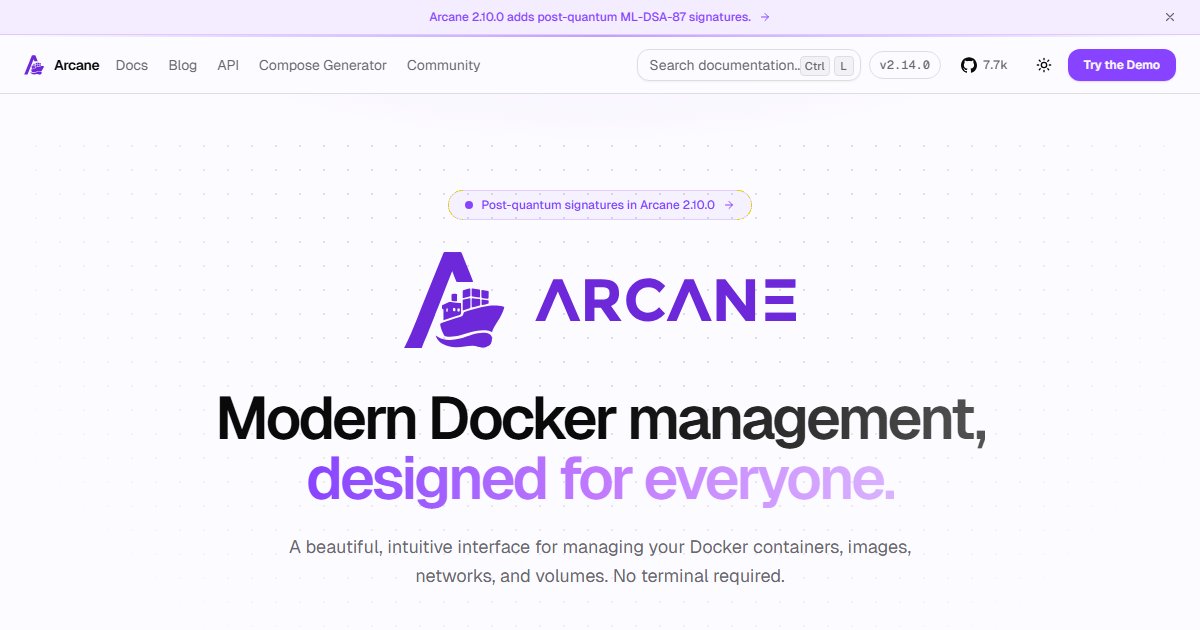The height and width of the screenshot is (630, 1200).
Task: Click the arrow icon in Post-quantum pill
Action: tap(730, 205)
